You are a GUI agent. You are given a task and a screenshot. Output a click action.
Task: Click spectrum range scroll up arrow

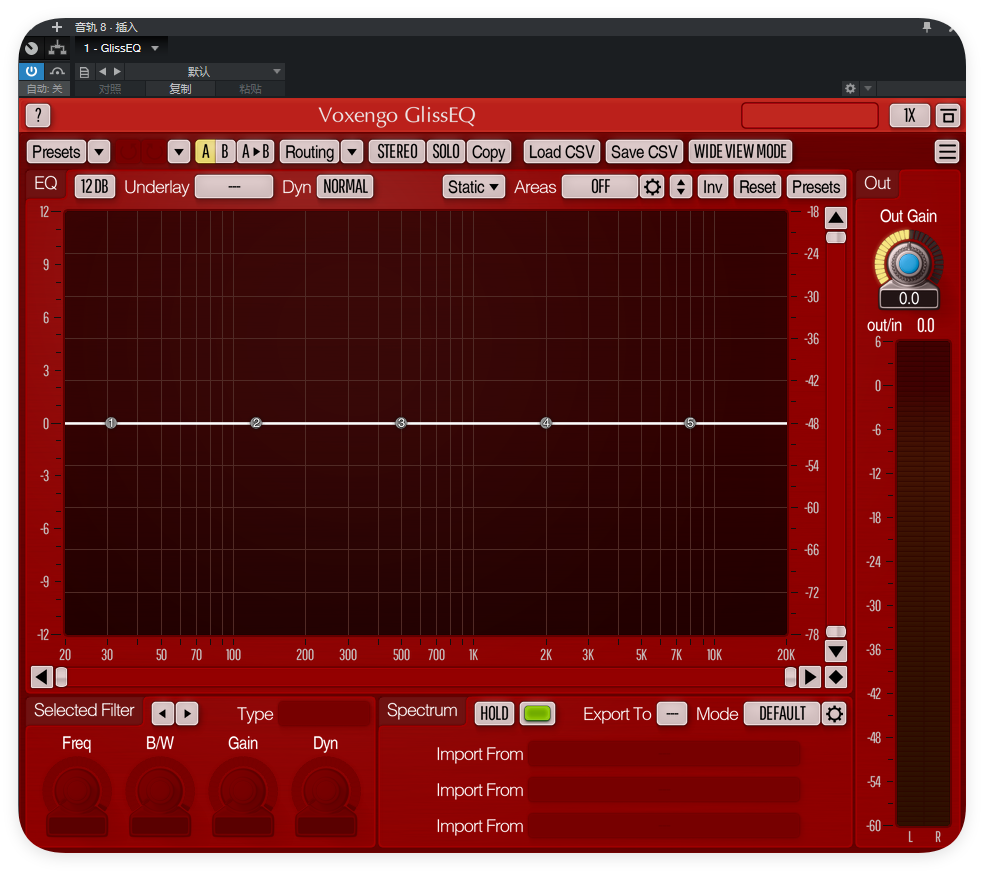pos(835,218)
